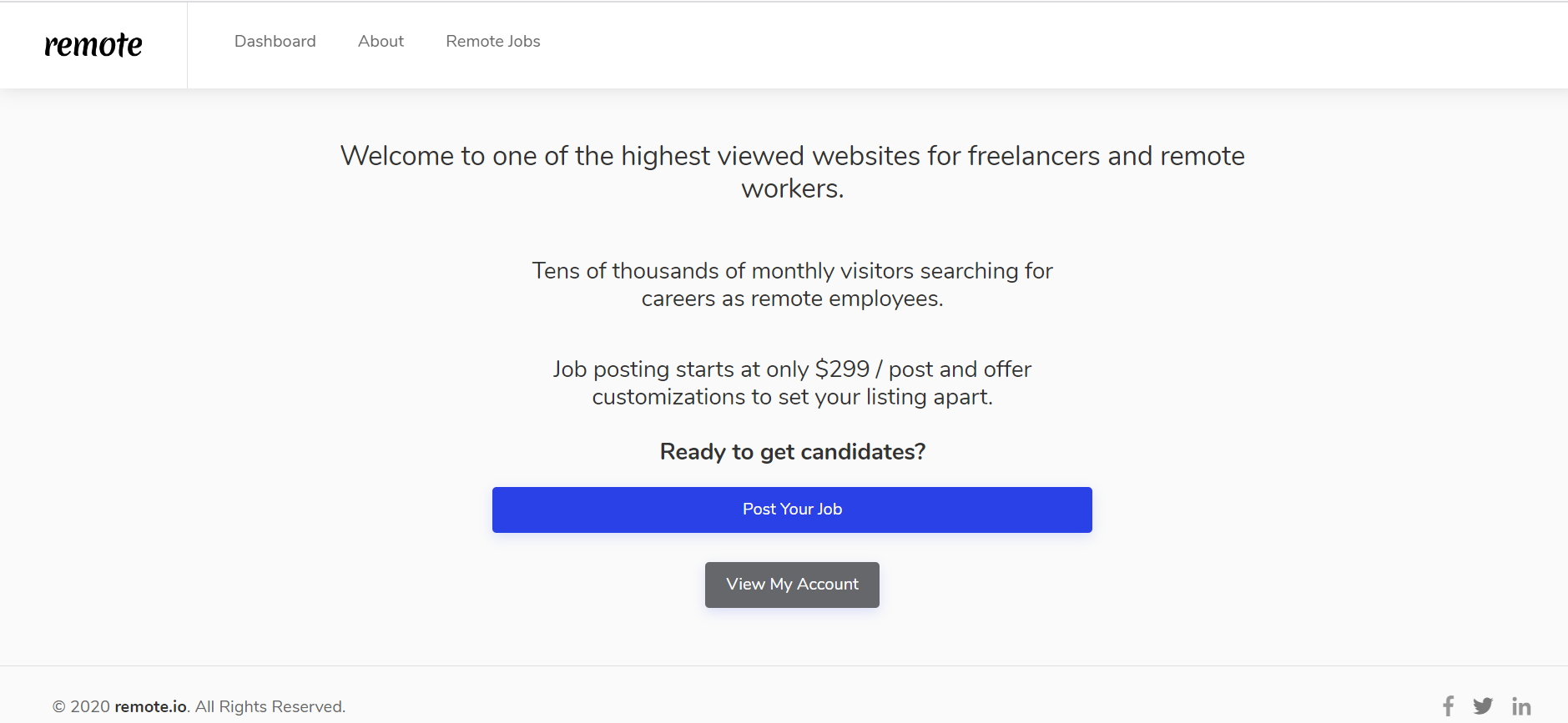Click the monthly visitors paragraph text

792,271
